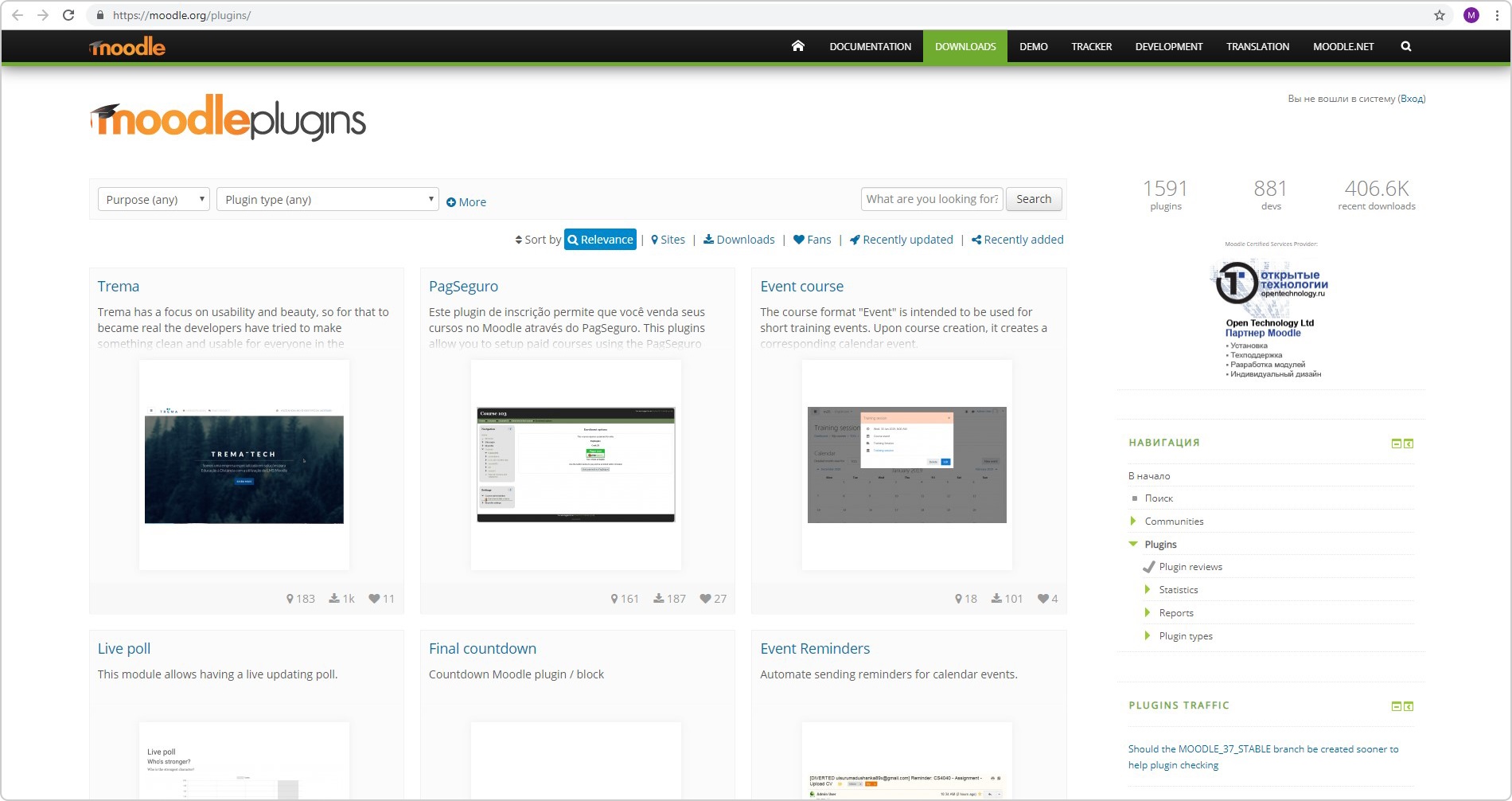
Task: Bookmark this page with the star icon
Action: click(x=1439, y=15)
